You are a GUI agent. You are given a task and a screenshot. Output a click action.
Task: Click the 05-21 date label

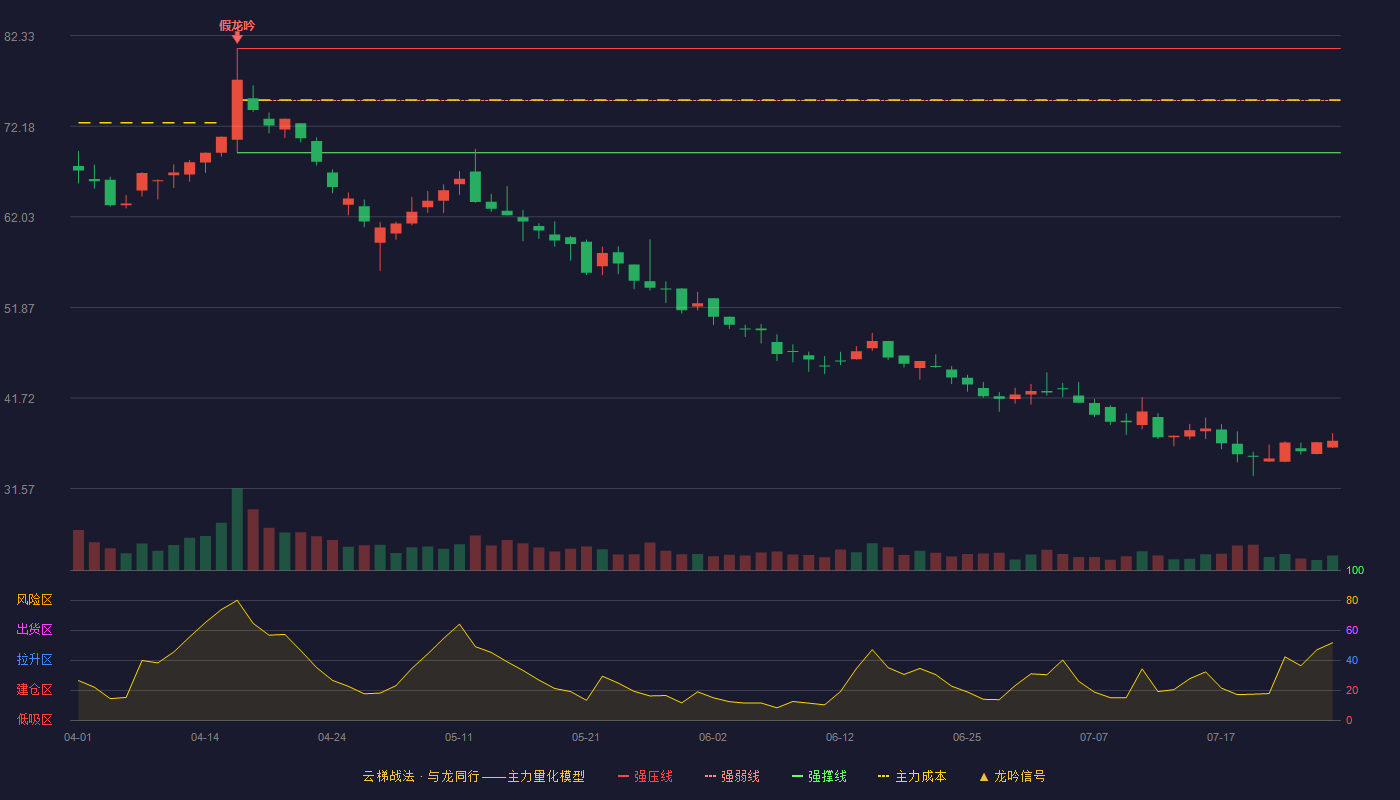tap(586, 737)
